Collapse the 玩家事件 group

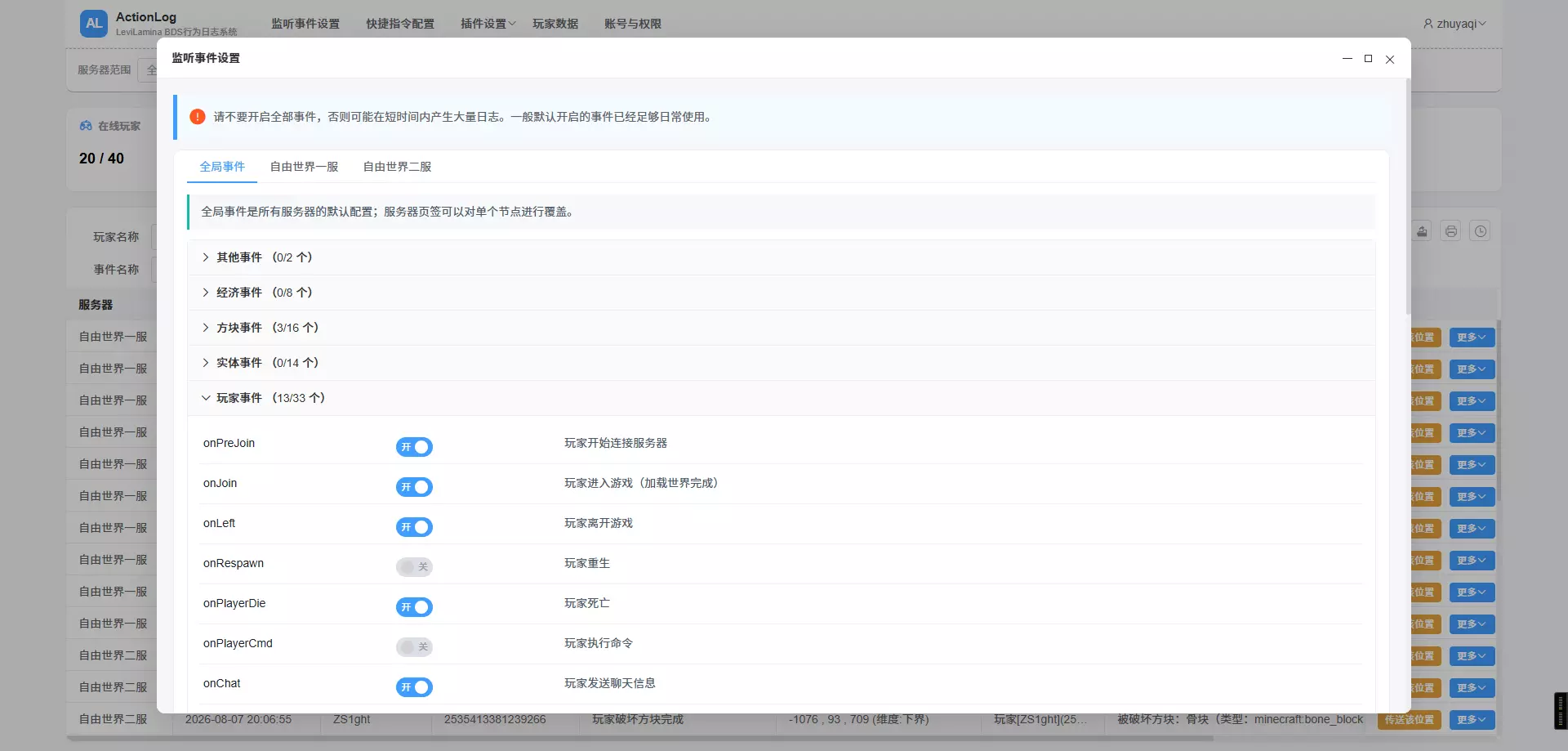coord(782,398)
